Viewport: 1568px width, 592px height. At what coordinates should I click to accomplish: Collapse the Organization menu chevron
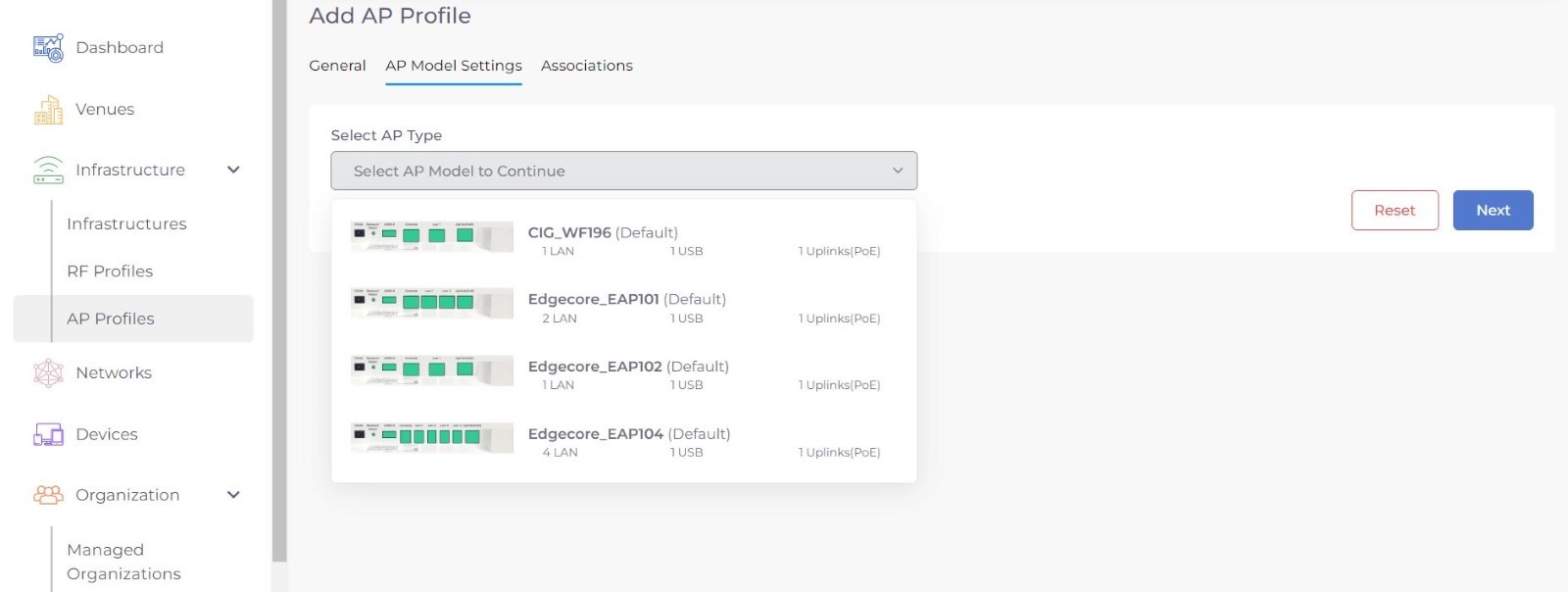click(x=233, y=495)
